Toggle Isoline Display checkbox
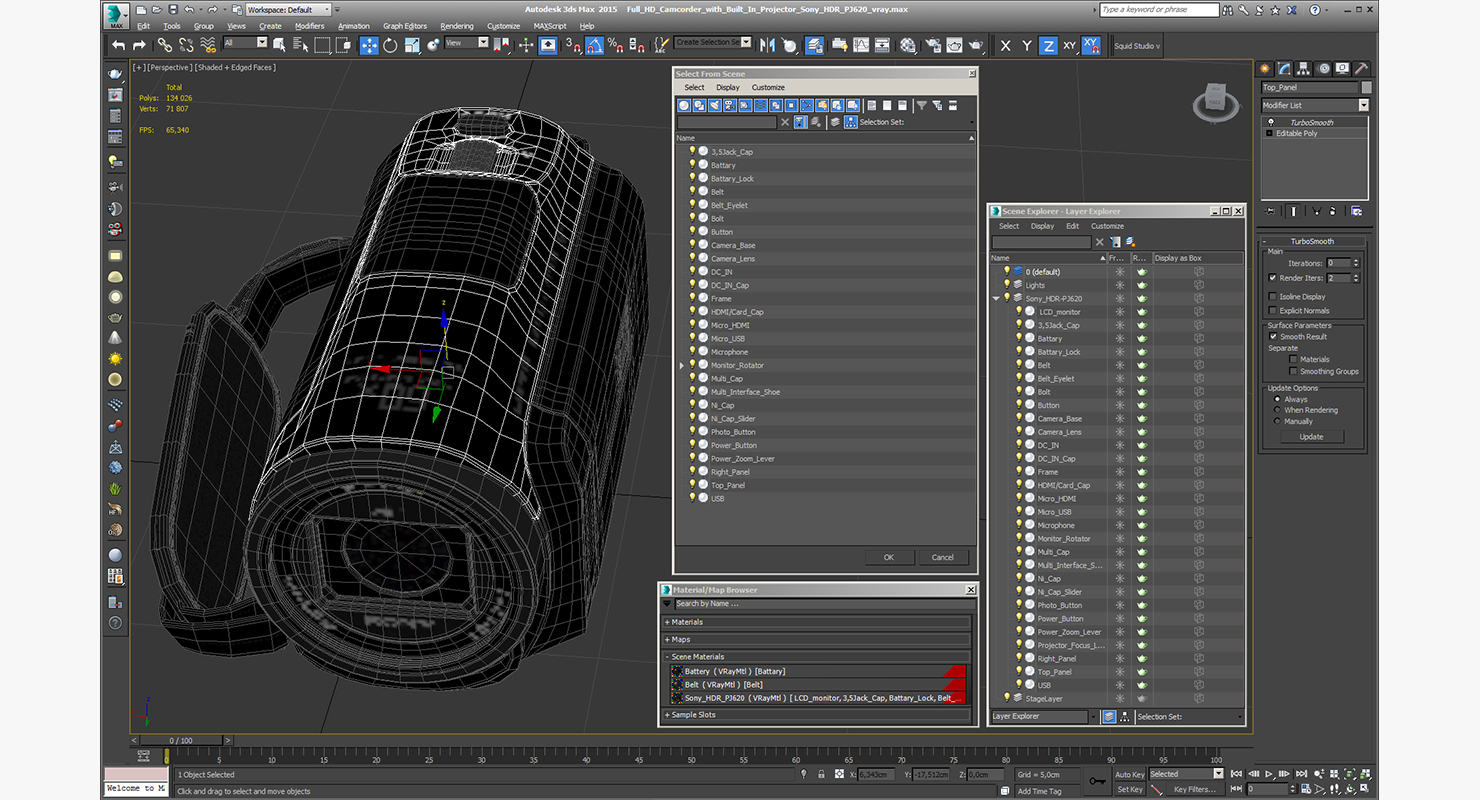Image resolution: width=1480 pixels, height=800 pixels. [x=1272, y=297]
